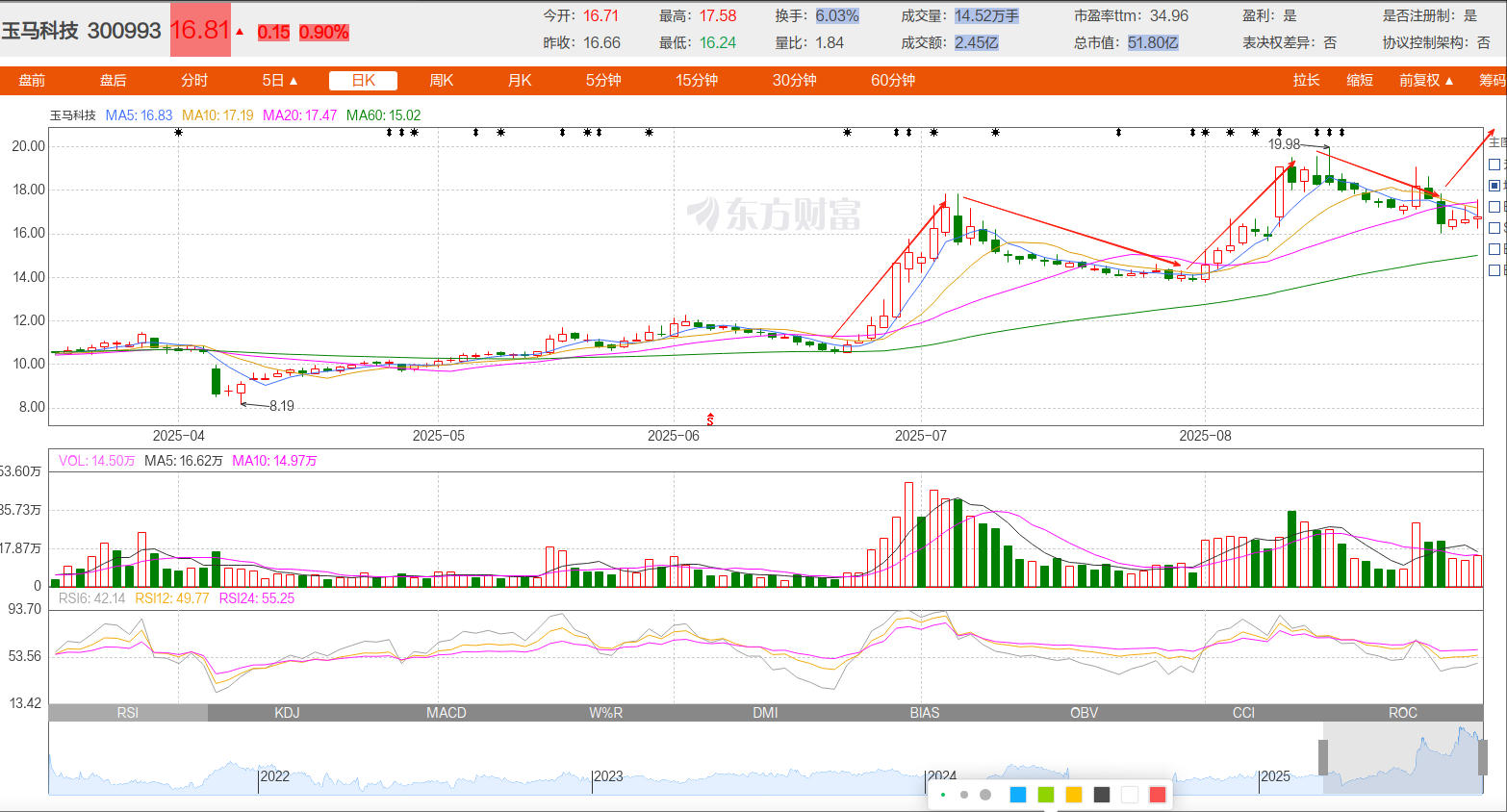Click the MA20: 17.47 legend label
1507x812 pixels.
tap(299, 115)
